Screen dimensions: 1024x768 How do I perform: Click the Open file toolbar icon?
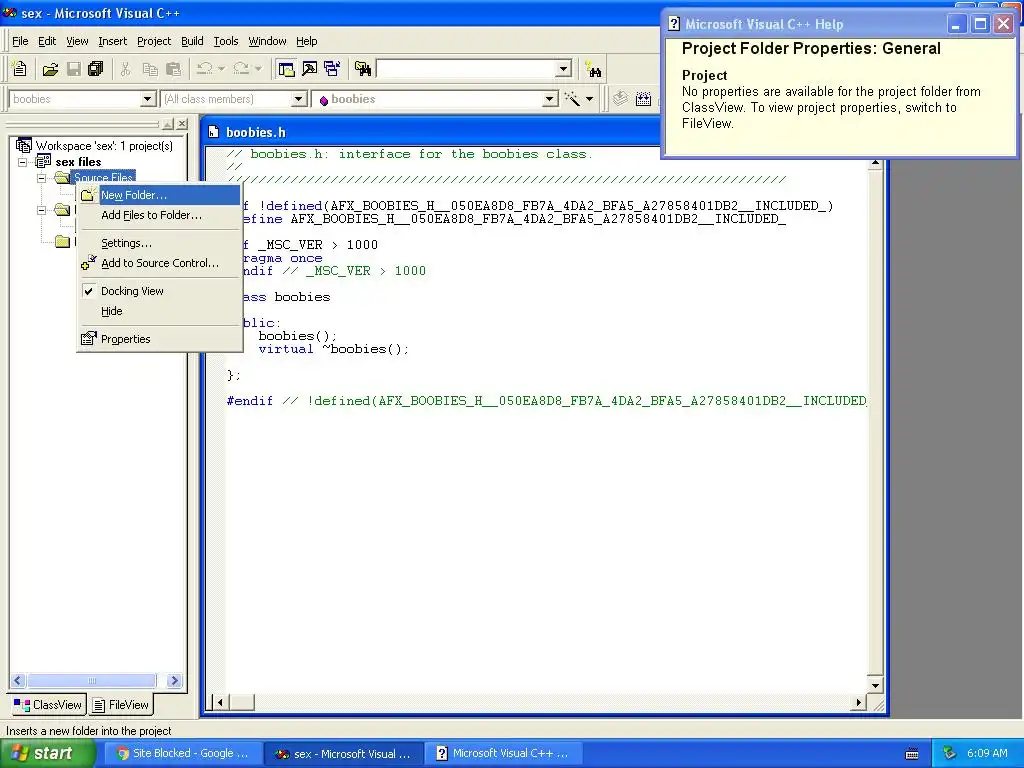point(50,69)
